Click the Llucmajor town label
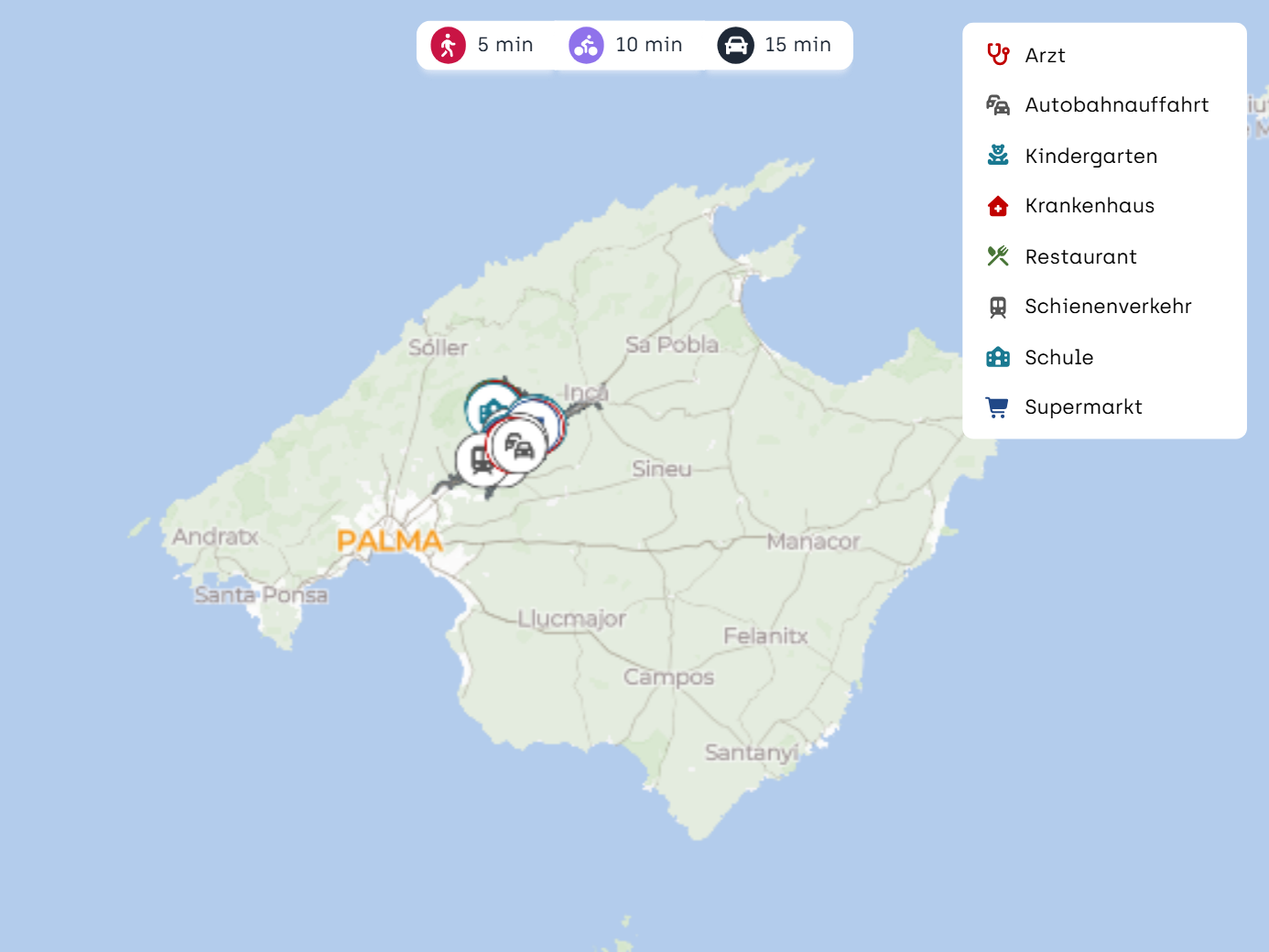The image size is (1269, 952). coord(571,619)
